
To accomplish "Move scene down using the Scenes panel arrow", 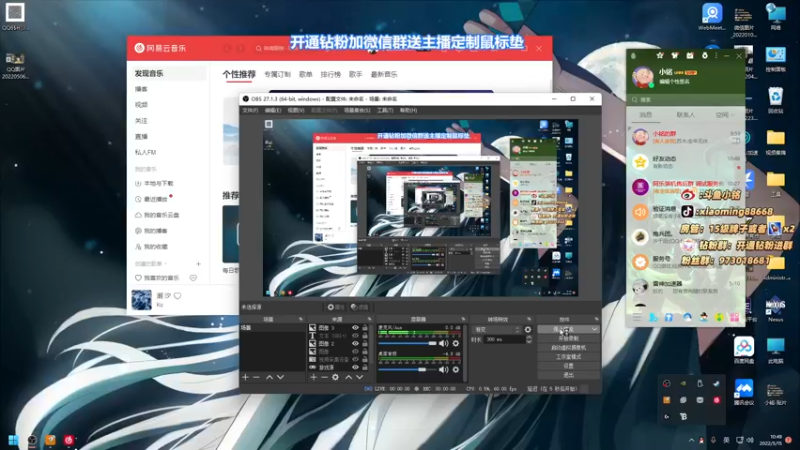I will click(280, 377).
